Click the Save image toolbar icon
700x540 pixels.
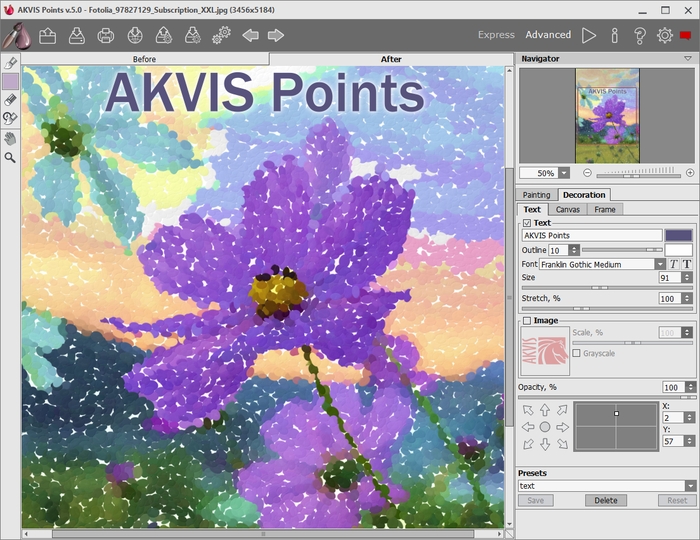click(x=77, y=35)
